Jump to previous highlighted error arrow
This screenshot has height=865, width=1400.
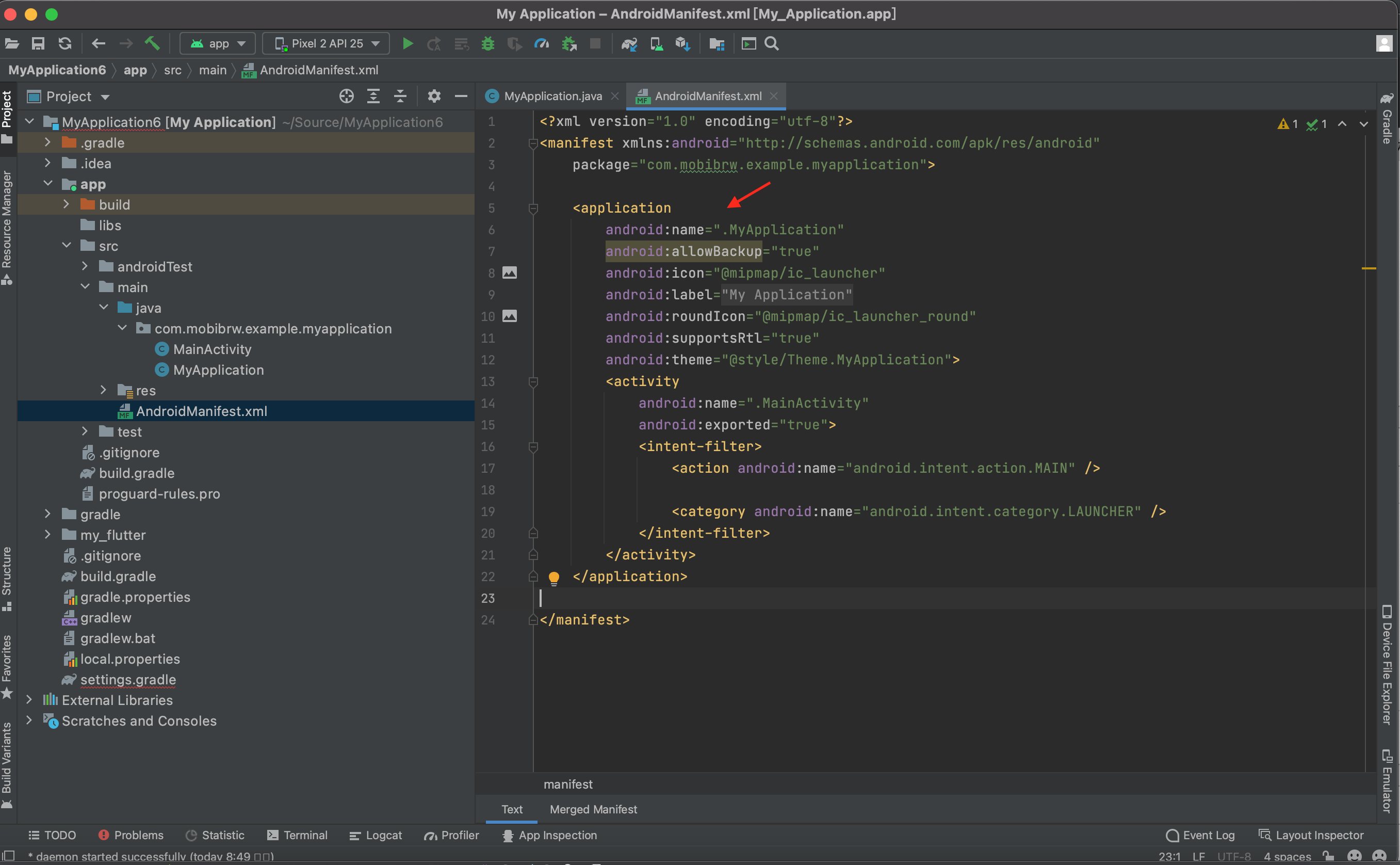tap(1342, 123)
